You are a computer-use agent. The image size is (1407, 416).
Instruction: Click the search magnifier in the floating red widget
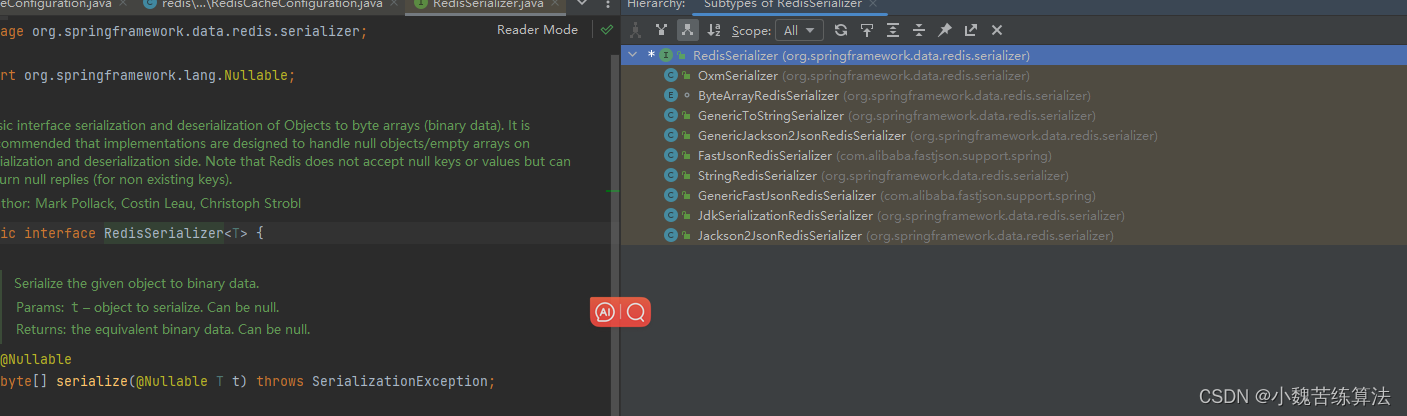636,312
